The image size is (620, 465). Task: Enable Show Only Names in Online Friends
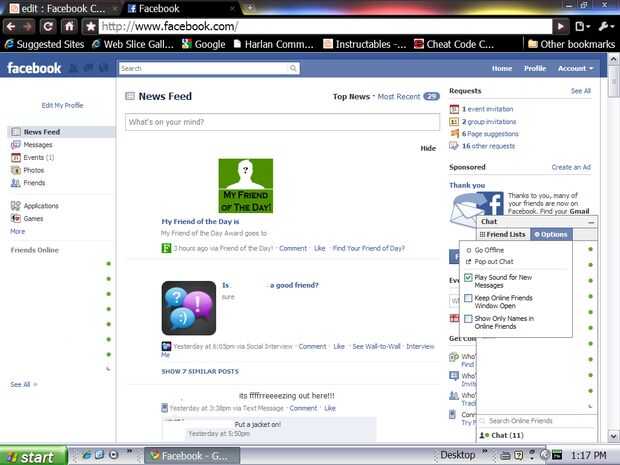468,318
